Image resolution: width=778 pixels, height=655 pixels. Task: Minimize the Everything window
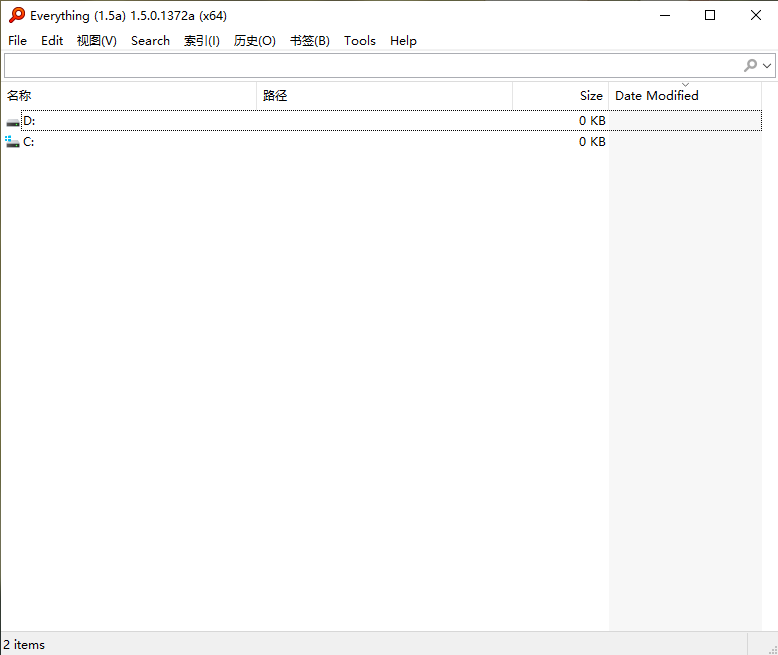[665, 15]
